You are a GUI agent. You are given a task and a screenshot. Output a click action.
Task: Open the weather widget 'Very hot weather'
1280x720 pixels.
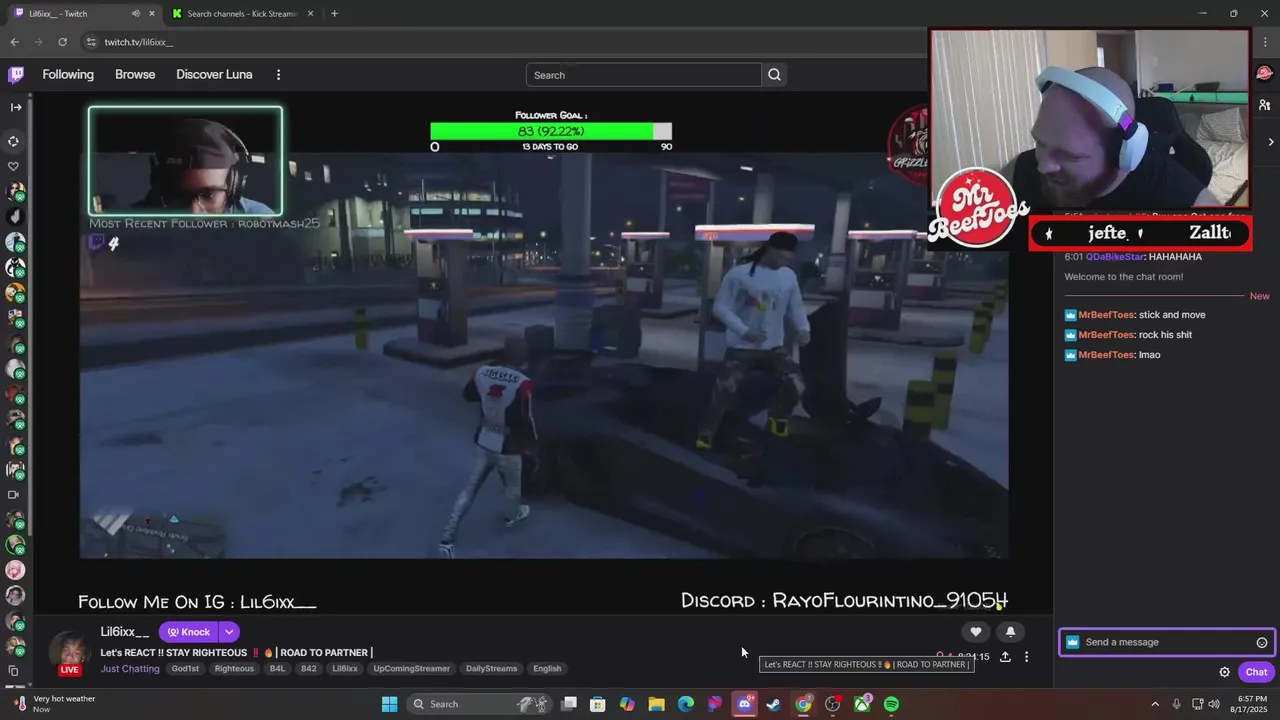coord(55,704)
